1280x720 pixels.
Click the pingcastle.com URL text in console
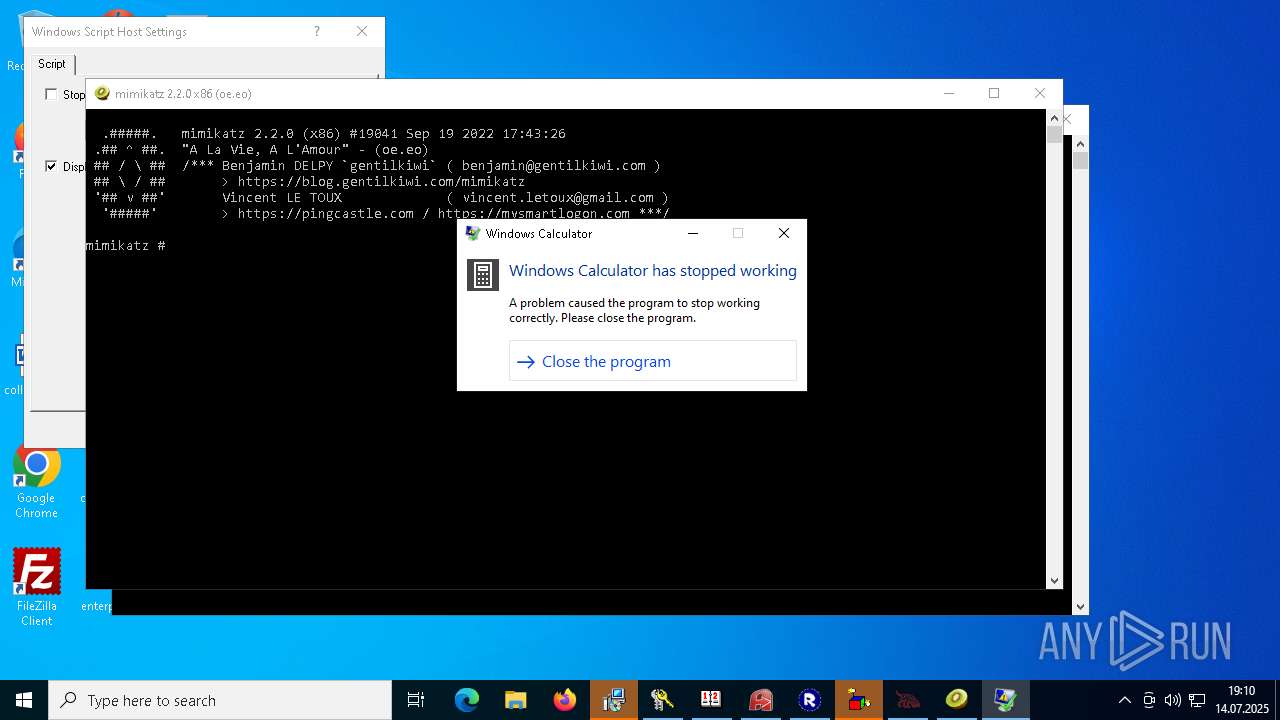pyautogui.click(x=325, y=213)
